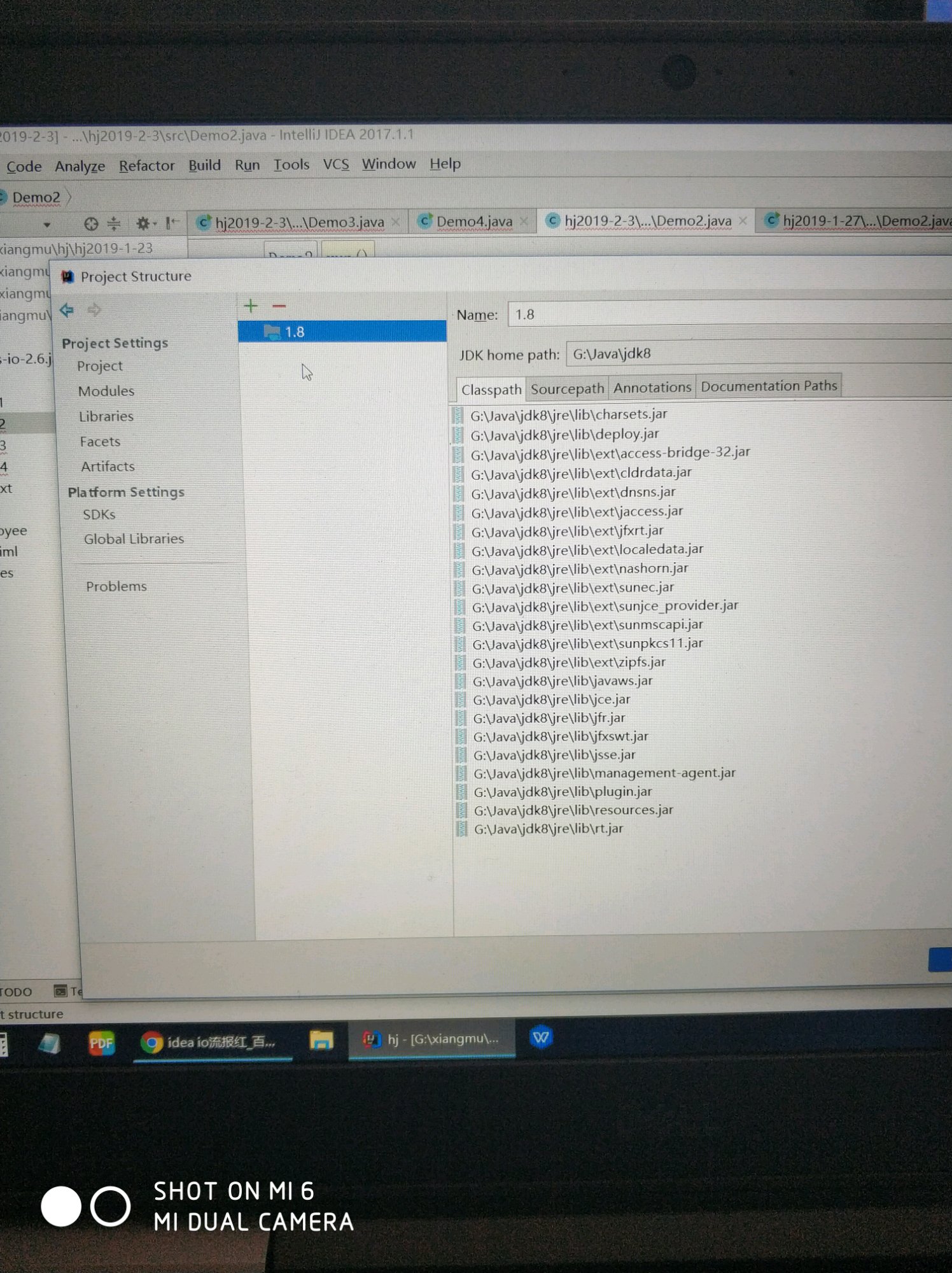Select the cldrdata.jar classpath entry
The height and width of the screenshot is (1273, 952).
point(581,473)
